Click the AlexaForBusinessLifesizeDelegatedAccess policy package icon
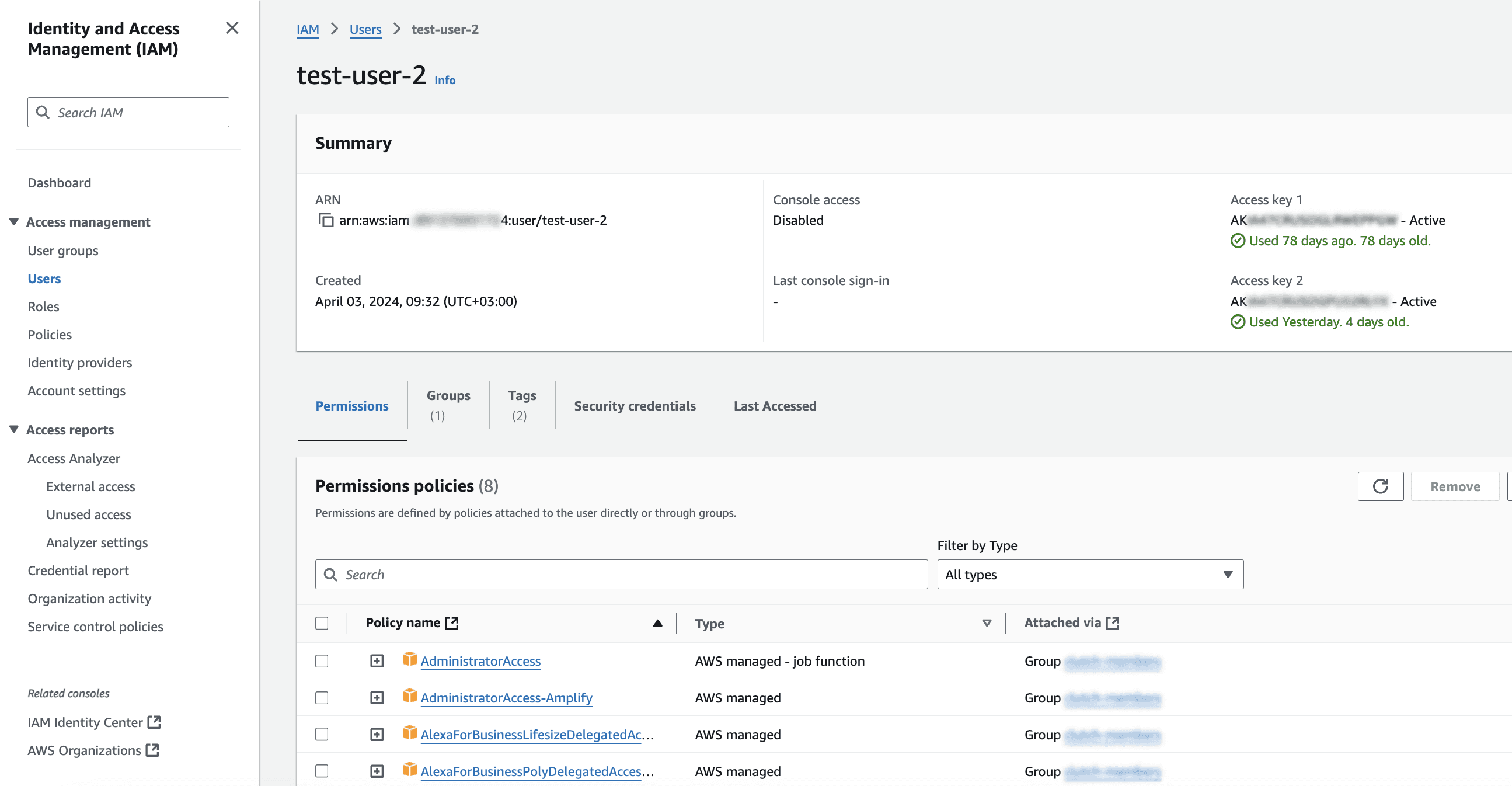The image size is (1512, 786). tap(409, 733)
